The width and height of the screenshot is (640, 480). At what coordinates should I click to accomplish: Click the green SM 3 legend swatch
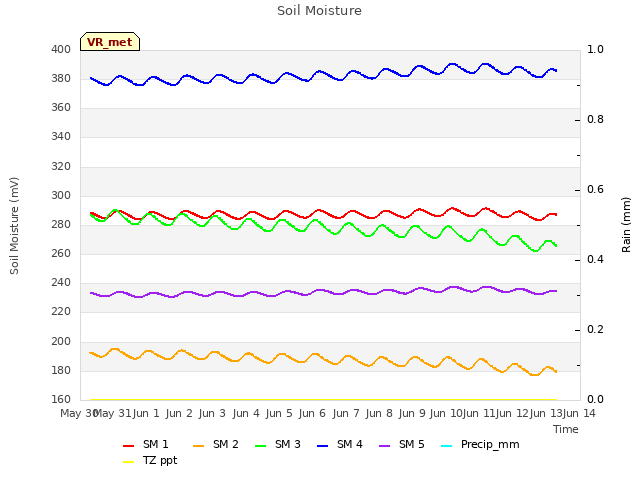point(260,445)
